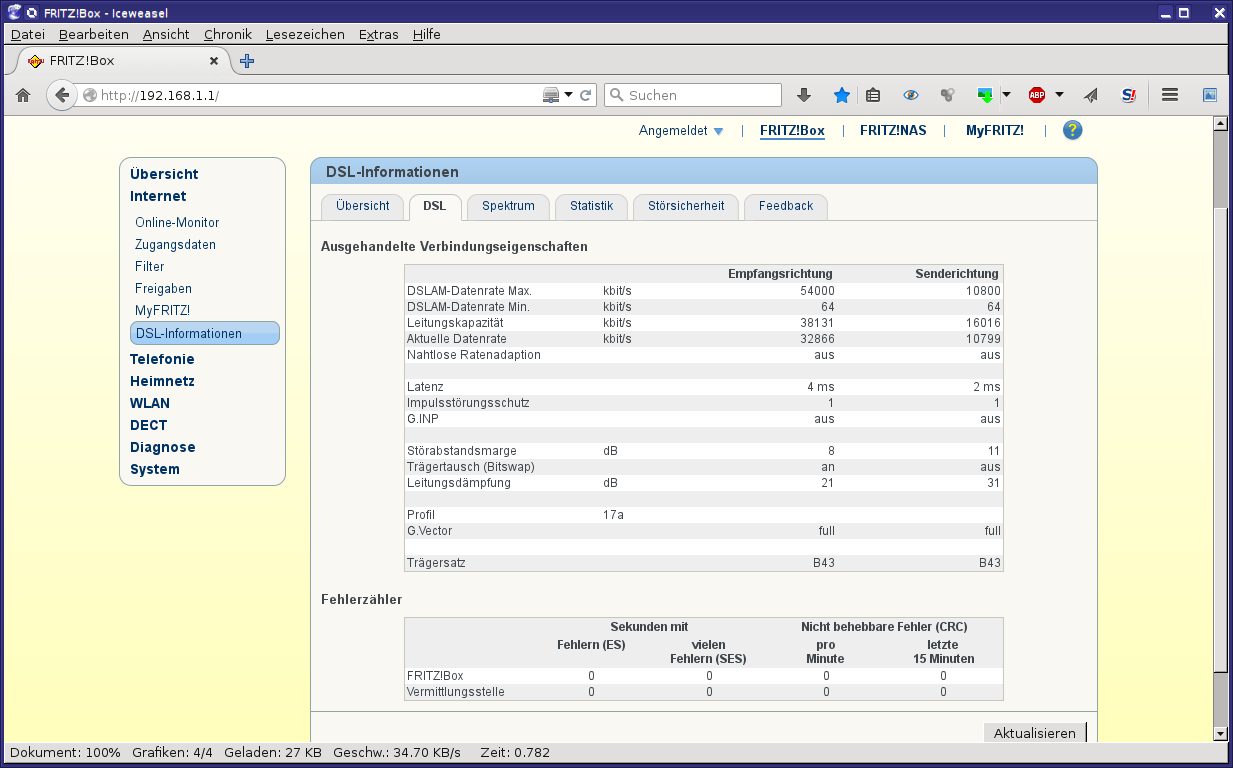Go back with the back arrow
This screenshot has height=768, width=1233.
(62, 95)
